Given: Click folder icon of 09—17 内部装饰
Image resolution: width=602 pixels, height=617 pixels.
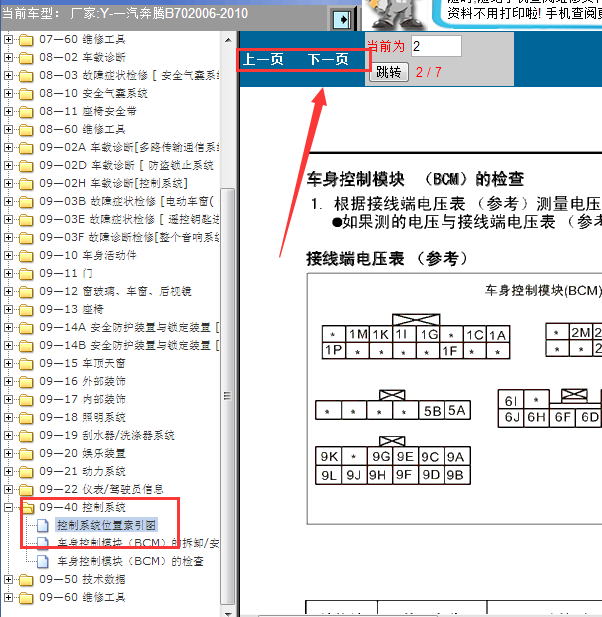Looking at the screenshot, I should coord(26,400).
